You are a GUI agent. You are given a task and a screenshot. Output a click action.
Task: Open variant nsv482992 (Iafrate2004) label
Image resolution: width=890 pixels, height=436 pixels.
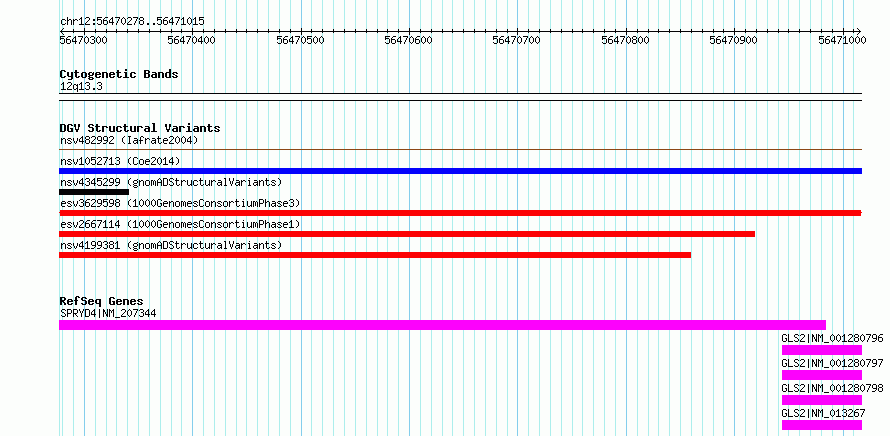point(129,140)
